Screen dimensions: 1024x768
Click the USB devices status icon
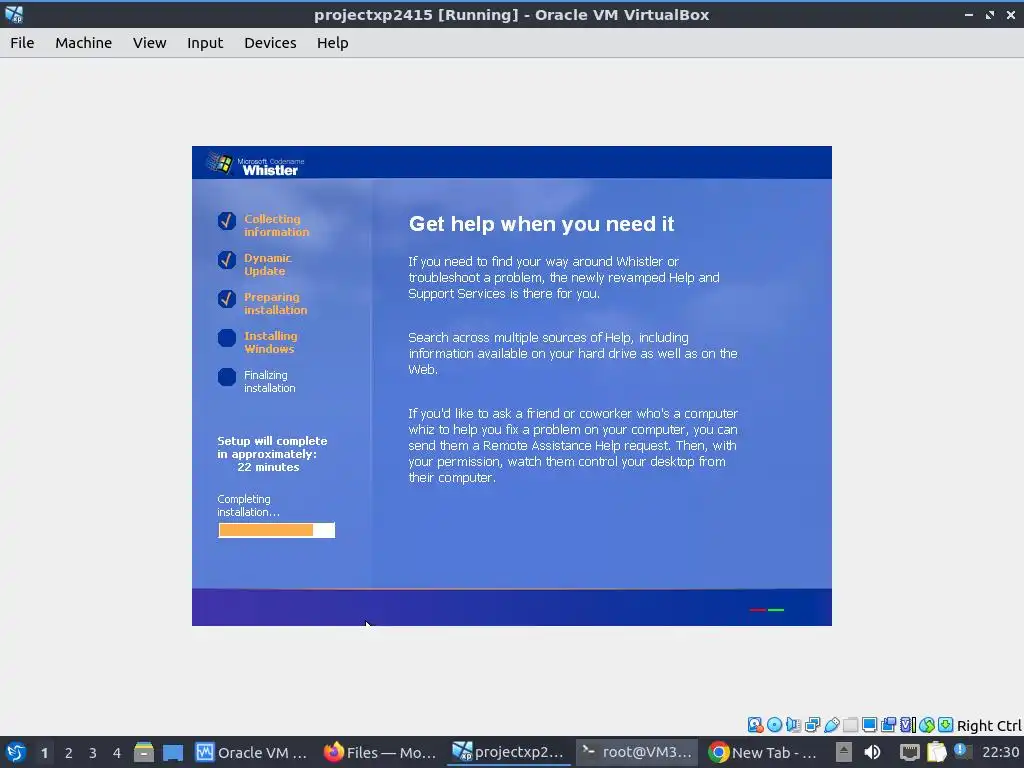(831, 725)
